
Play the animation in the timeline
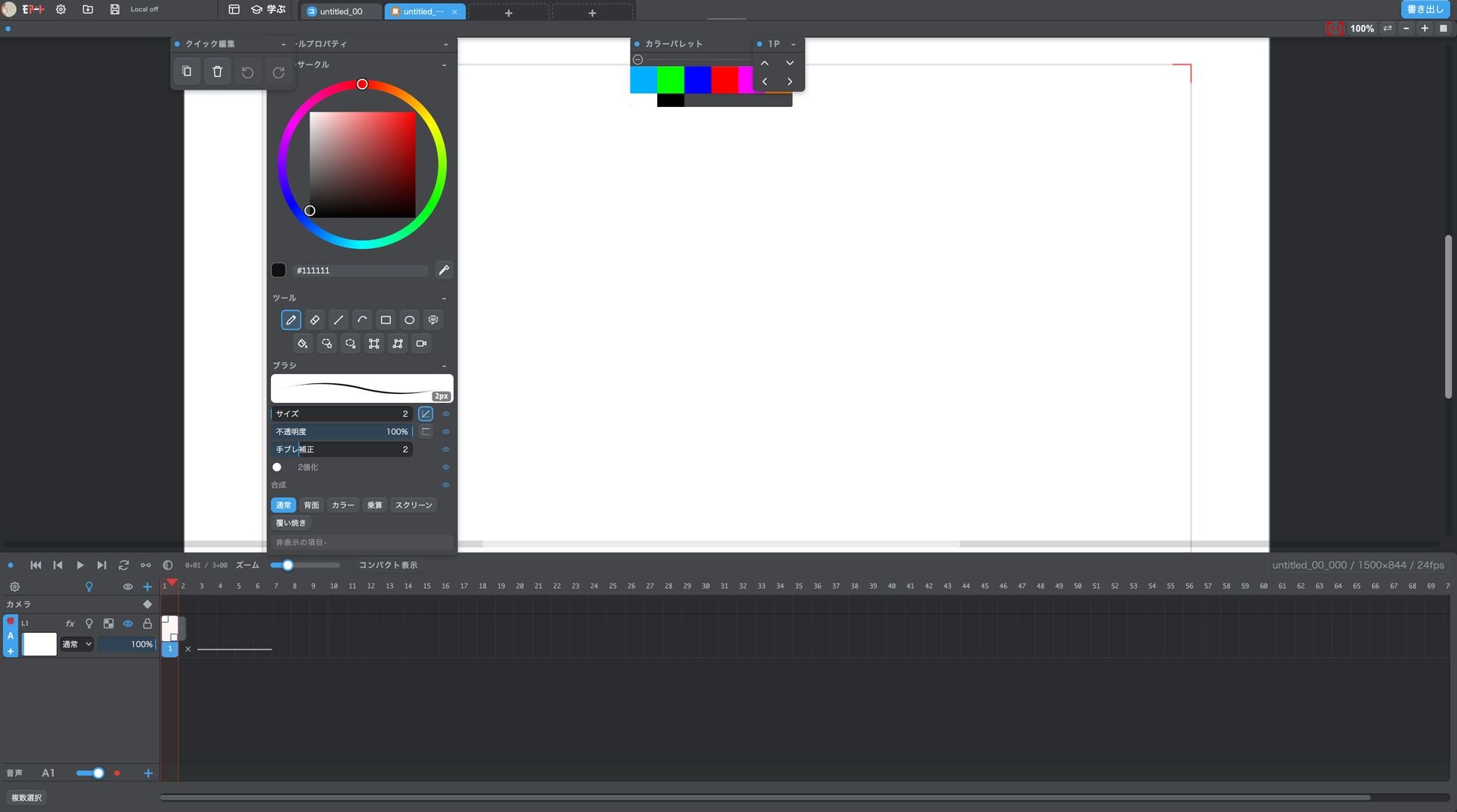tap(80, 565)
